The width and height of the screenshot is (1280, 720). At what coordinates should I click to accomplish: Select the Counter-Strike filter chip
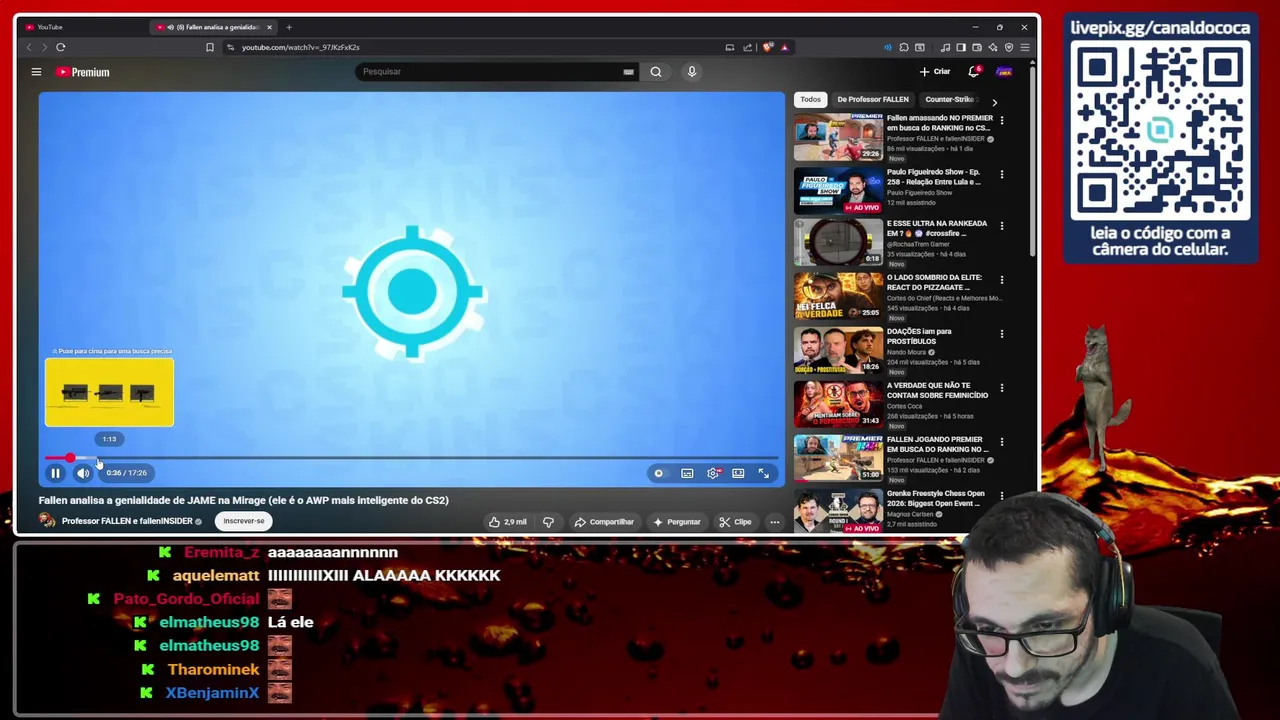[950, 99]
